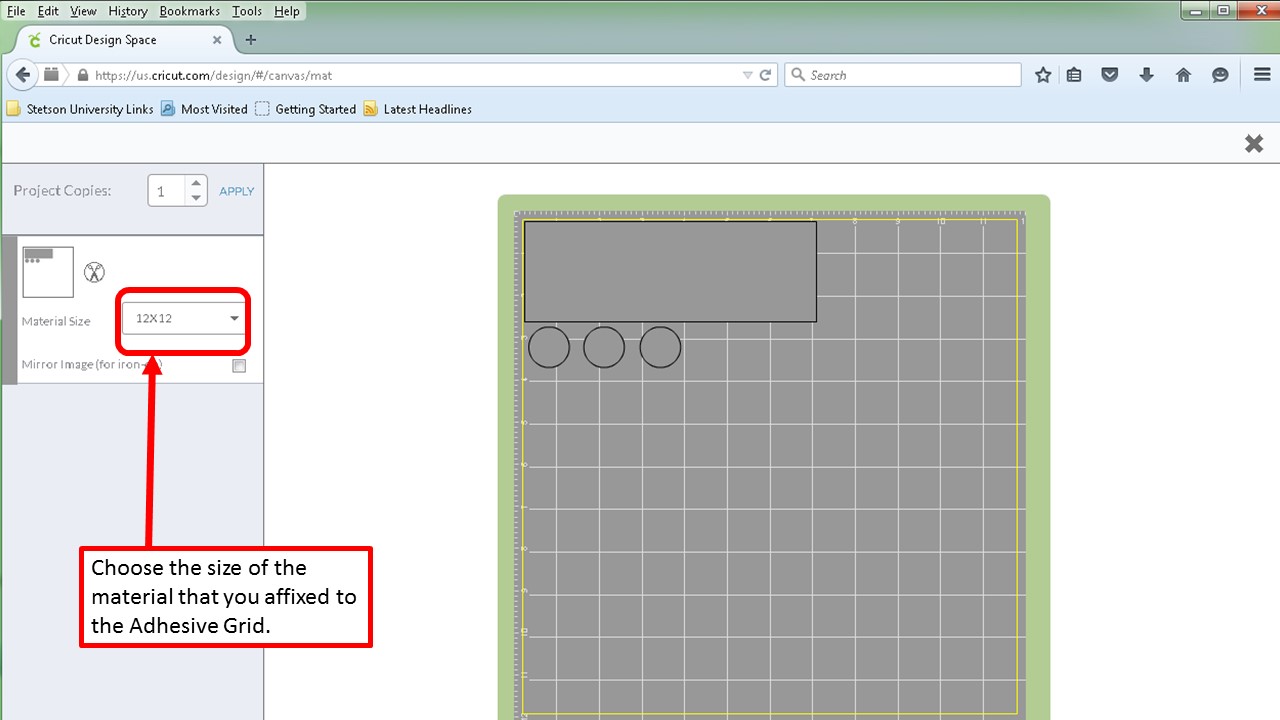
Task: Show your bookmarks list icon
Action: coord(1074,75)
